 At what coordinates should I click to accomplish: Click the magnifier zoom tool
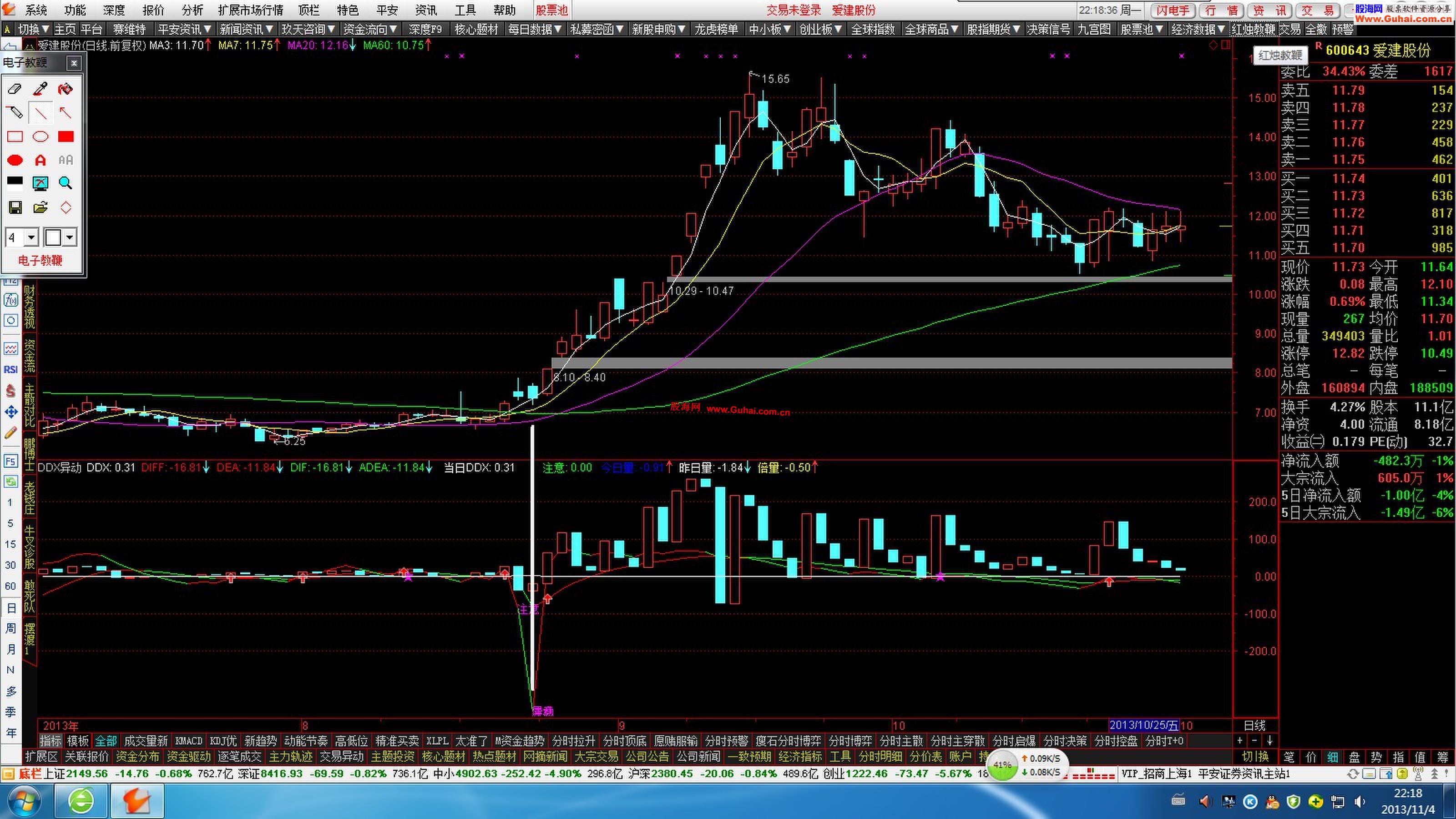[x=66, y=182]
